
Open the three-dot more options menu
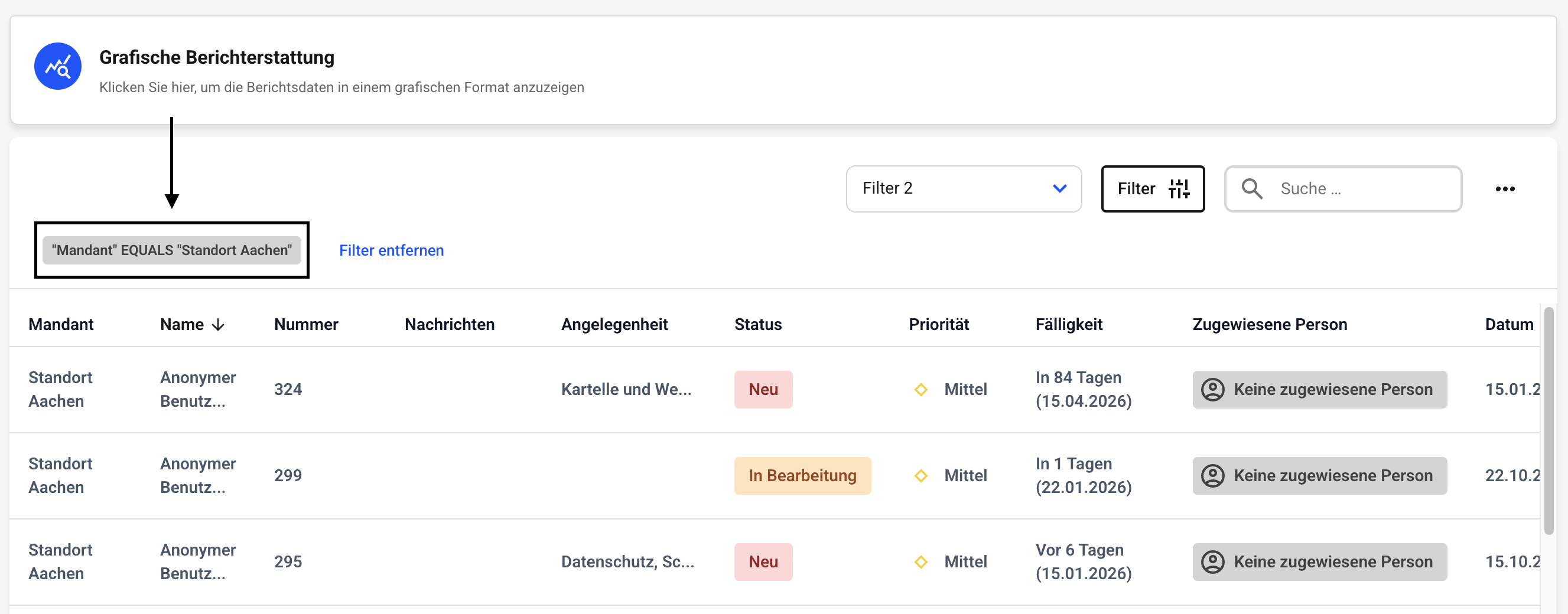(1505, 189)
